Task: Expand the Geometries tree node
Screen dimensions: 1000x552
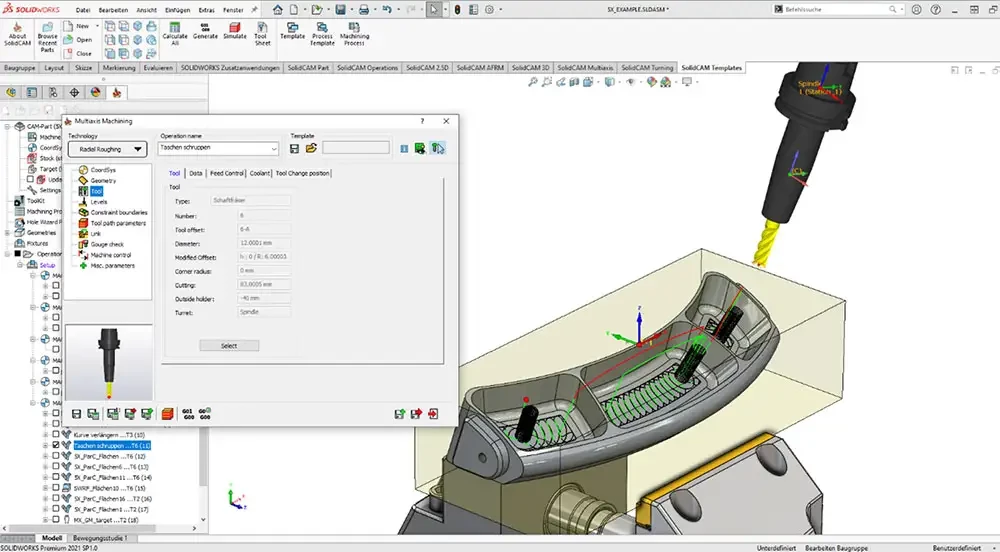Action: coord(8,233)
